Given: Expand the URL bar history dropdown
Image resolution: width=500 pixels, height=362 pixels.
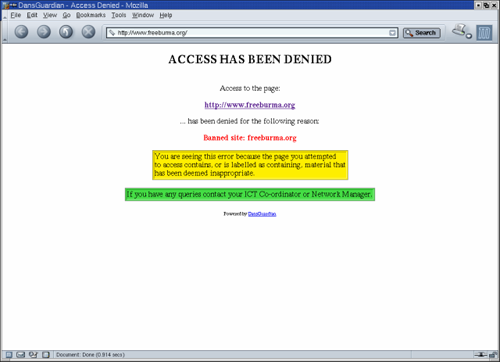Looking at the screenshot, I should 393,33.
